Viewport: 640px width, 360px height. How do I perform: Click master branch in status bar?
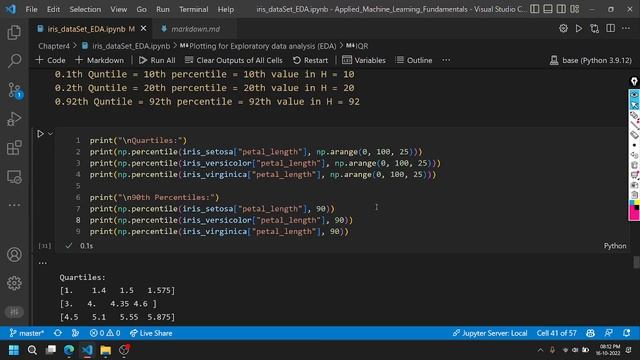tap(27, 333)
